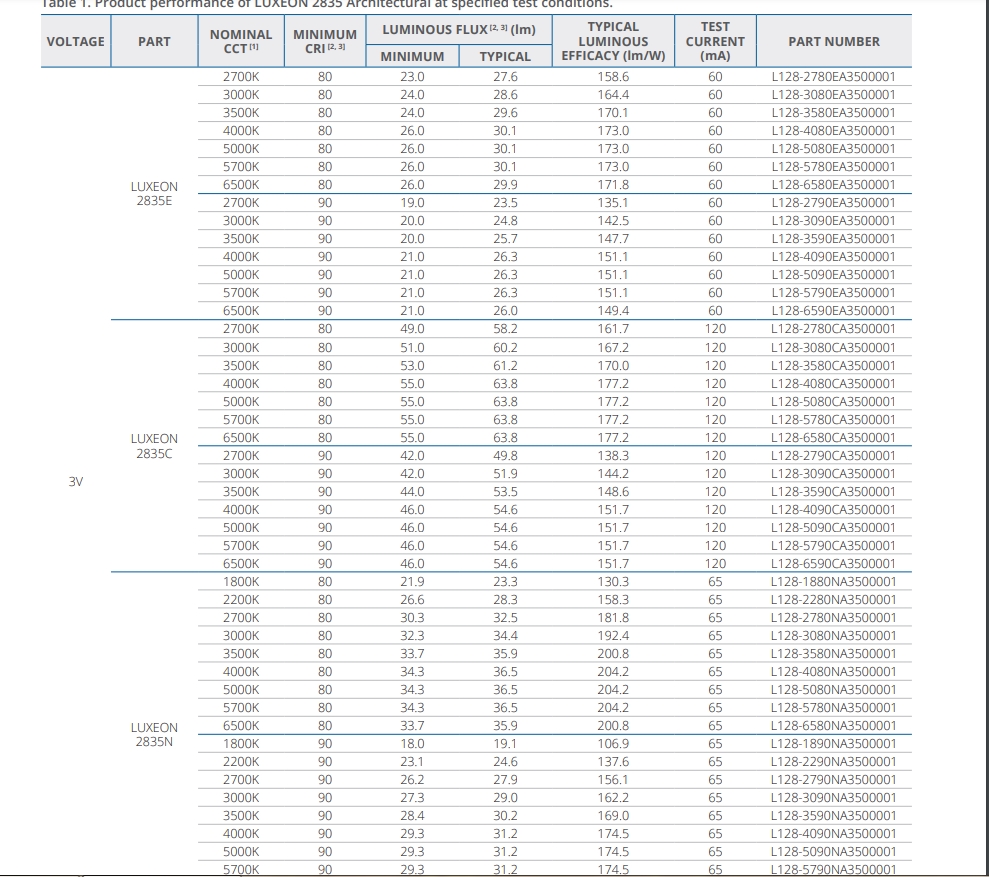
Task: Select part number L128-3090CA3500001
Action: 834,473
